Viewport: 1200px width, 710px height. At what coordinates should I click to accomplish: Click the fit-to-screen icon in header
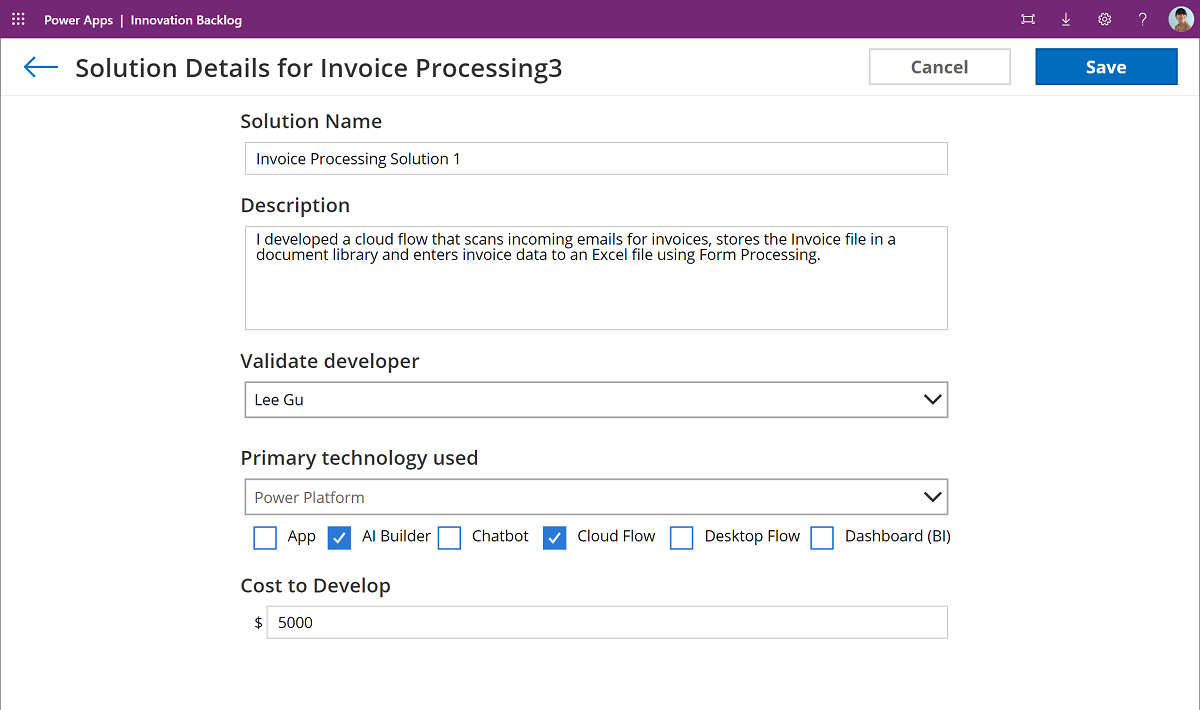point(1028,19)
